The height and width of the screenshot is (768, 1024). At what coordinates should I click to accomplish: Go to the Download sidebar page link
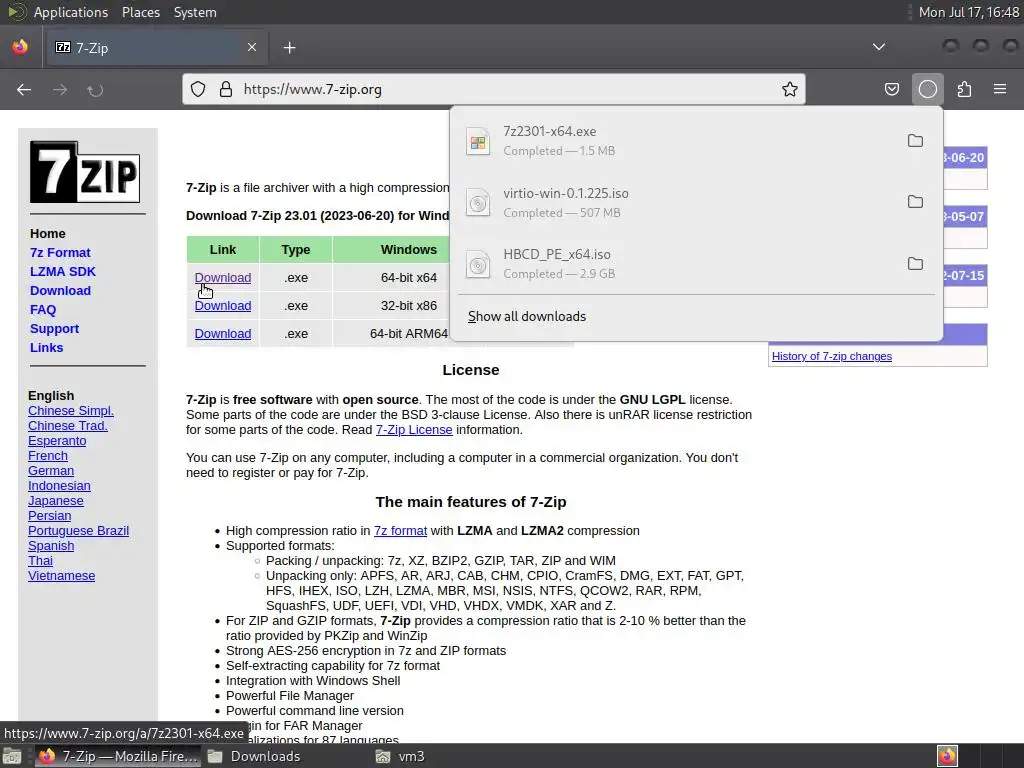point(60,291)
